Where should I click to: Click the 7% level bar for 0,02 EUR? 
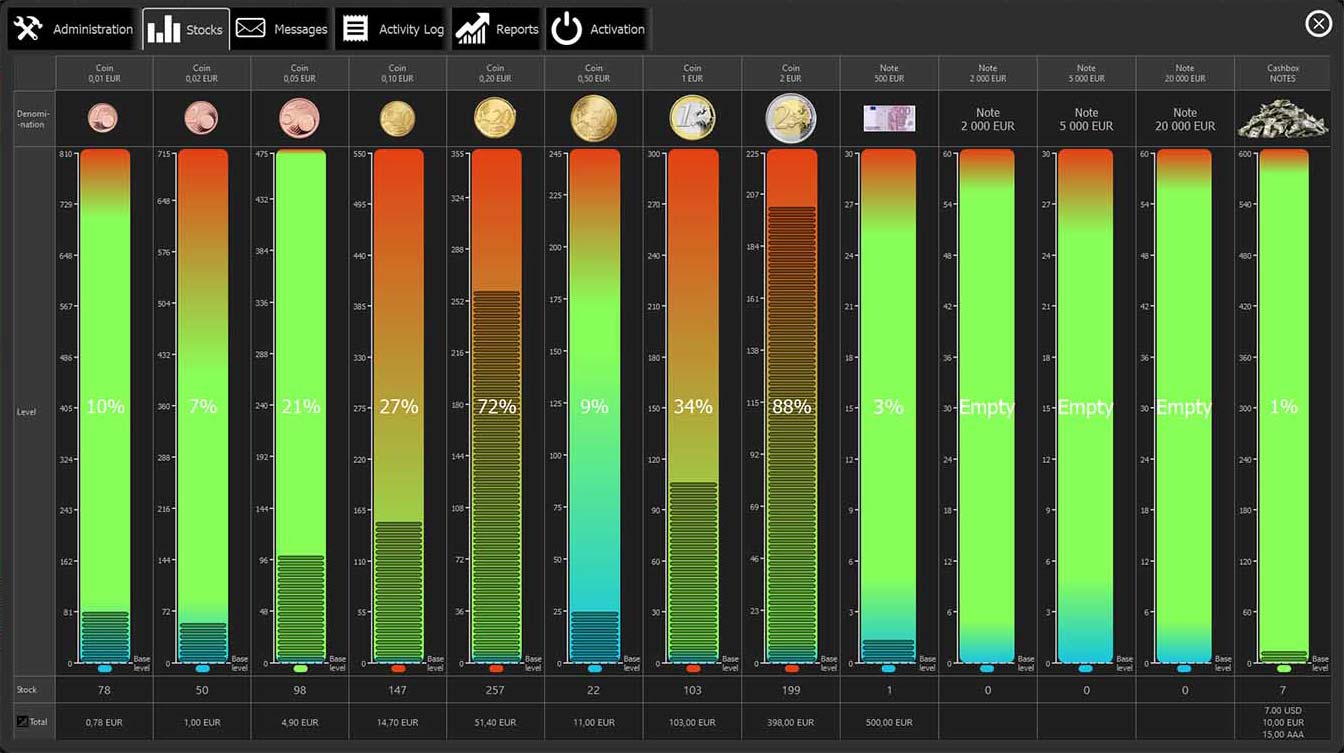pyautogui.click(x=202, y=406)
